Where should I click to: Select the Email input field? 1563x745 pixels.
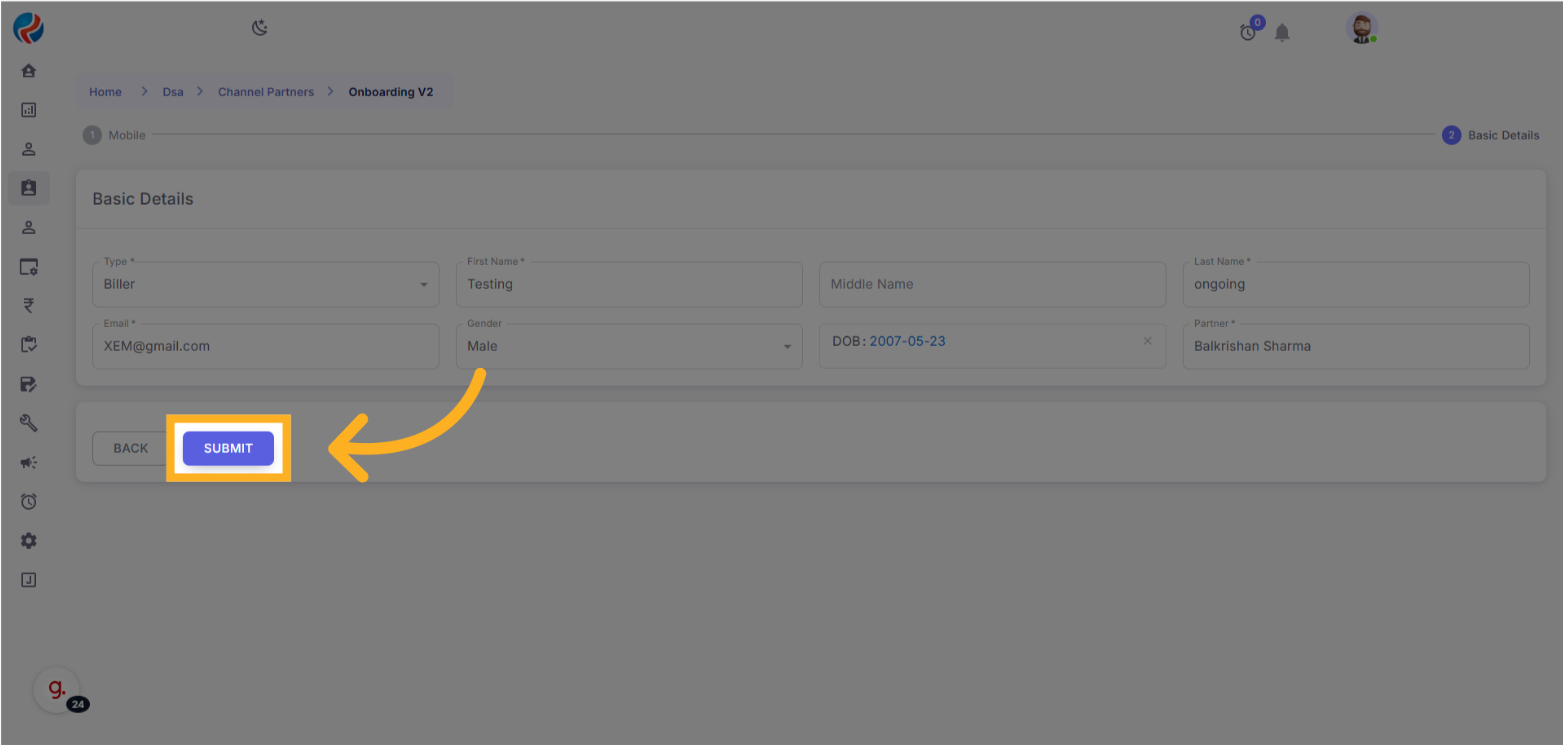[266, 346]
